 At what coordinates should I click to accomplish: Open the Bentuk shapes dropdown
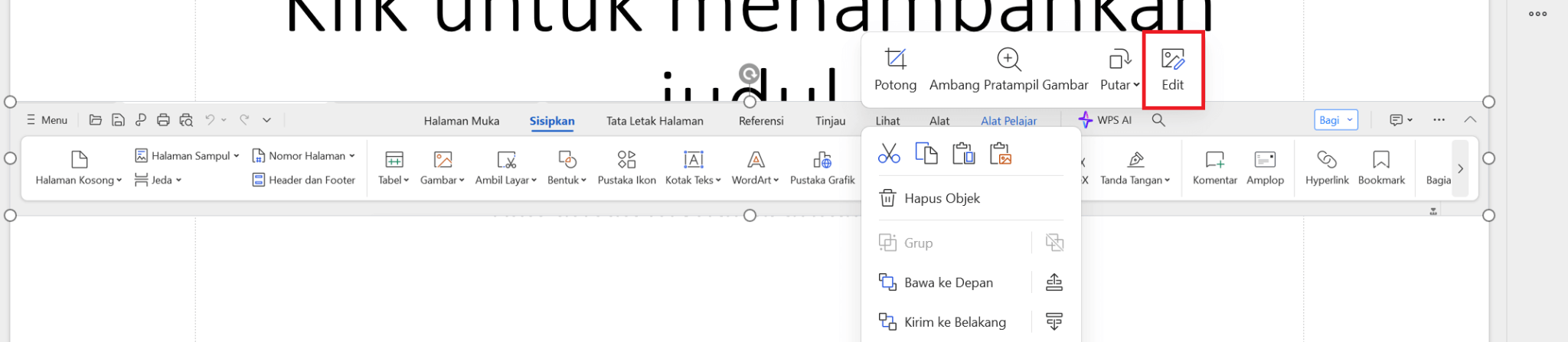click(567, 168)
